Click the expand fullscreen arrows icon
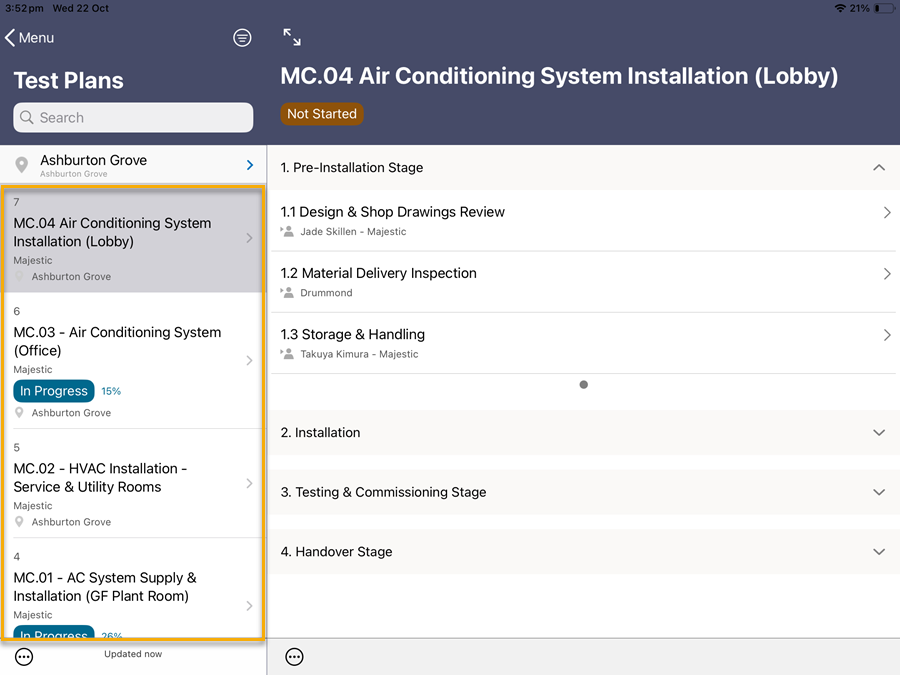 tap(292, 37)
